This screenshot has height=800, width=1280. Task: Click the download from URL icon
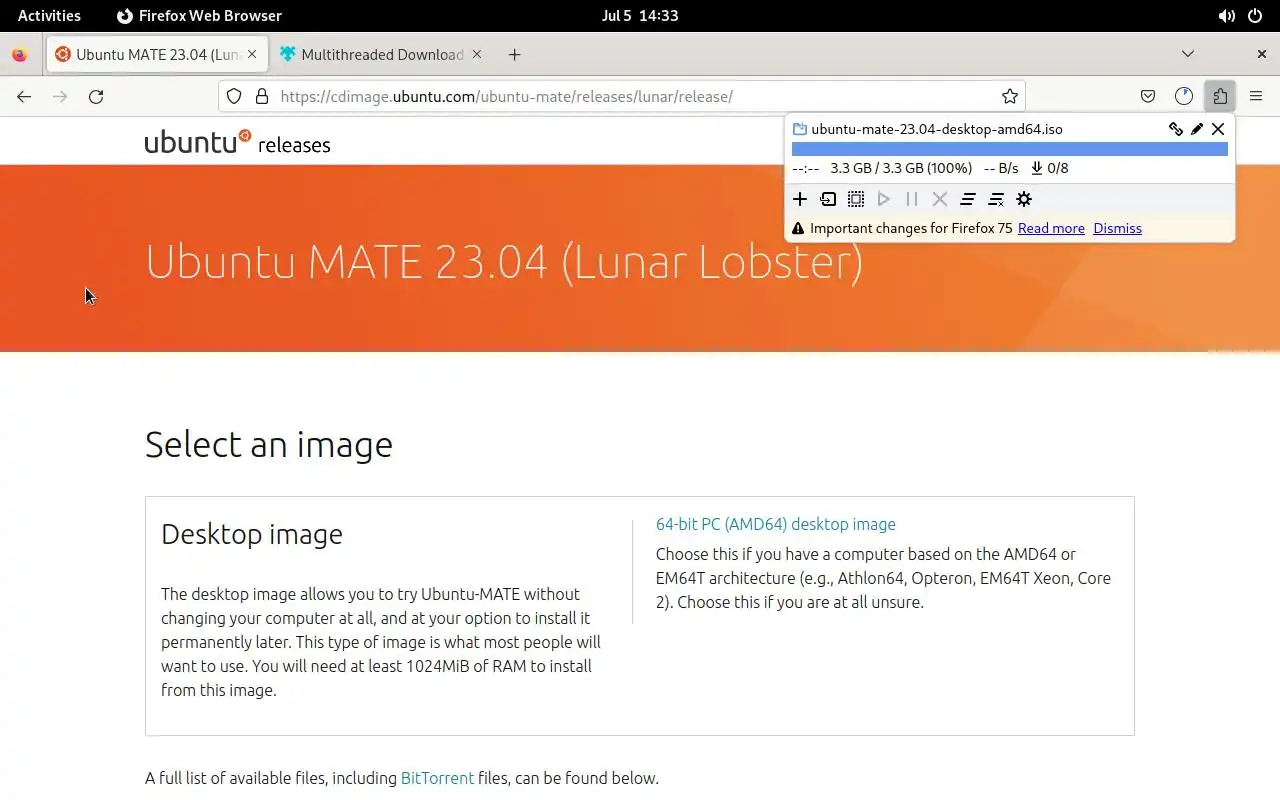tap(828, 199)
